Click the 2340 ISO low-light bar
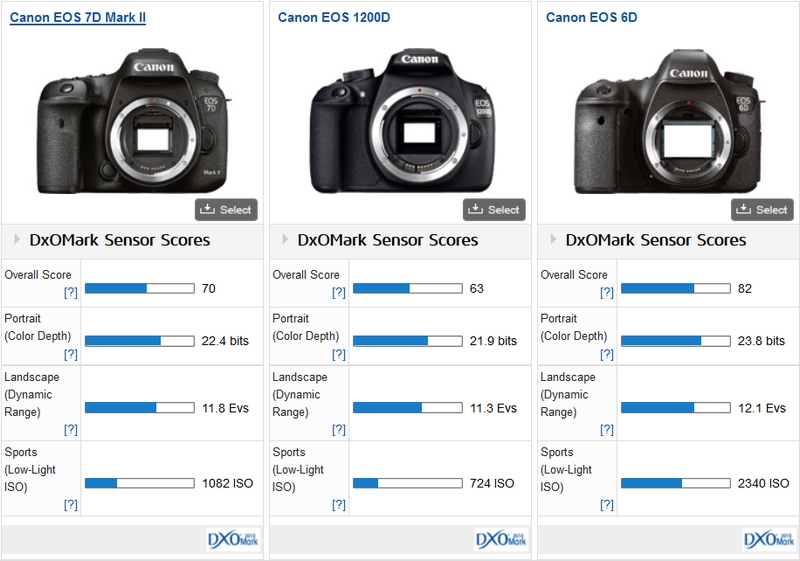This screenshot has height=561, width=800. (x=676, y=483)
